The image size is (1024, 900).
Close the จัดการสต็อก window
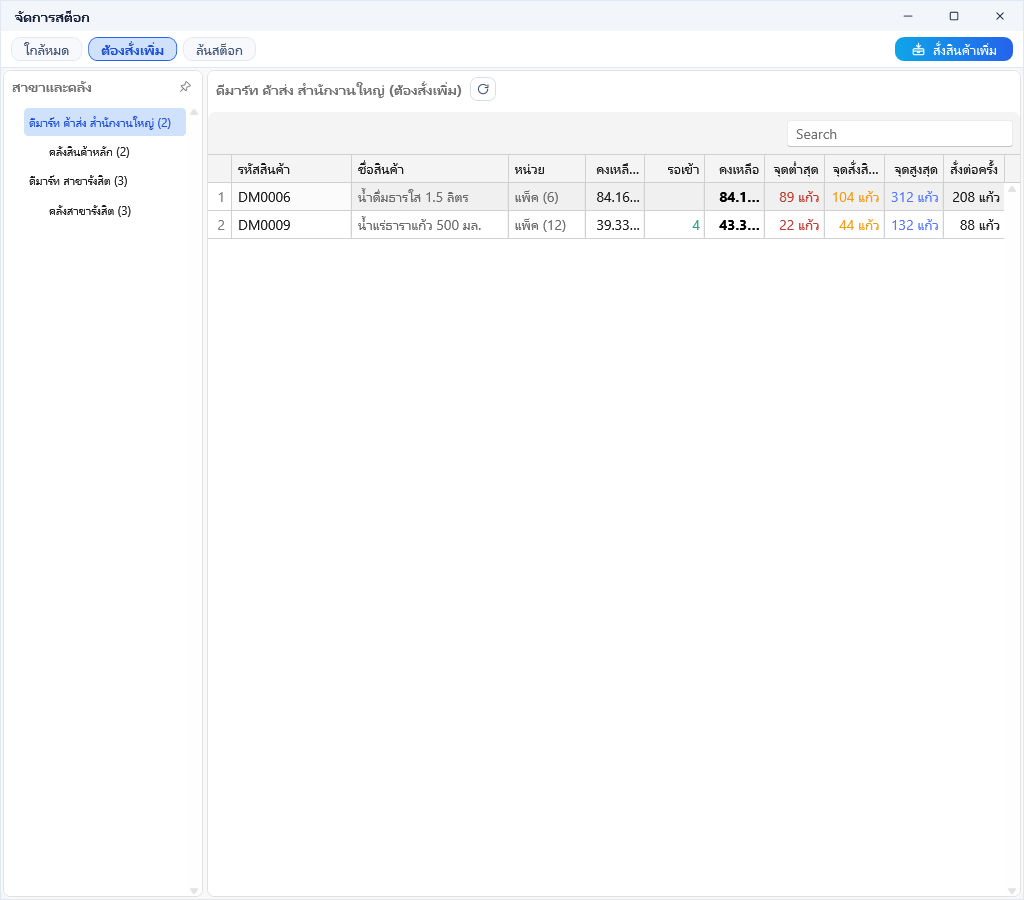999,16
